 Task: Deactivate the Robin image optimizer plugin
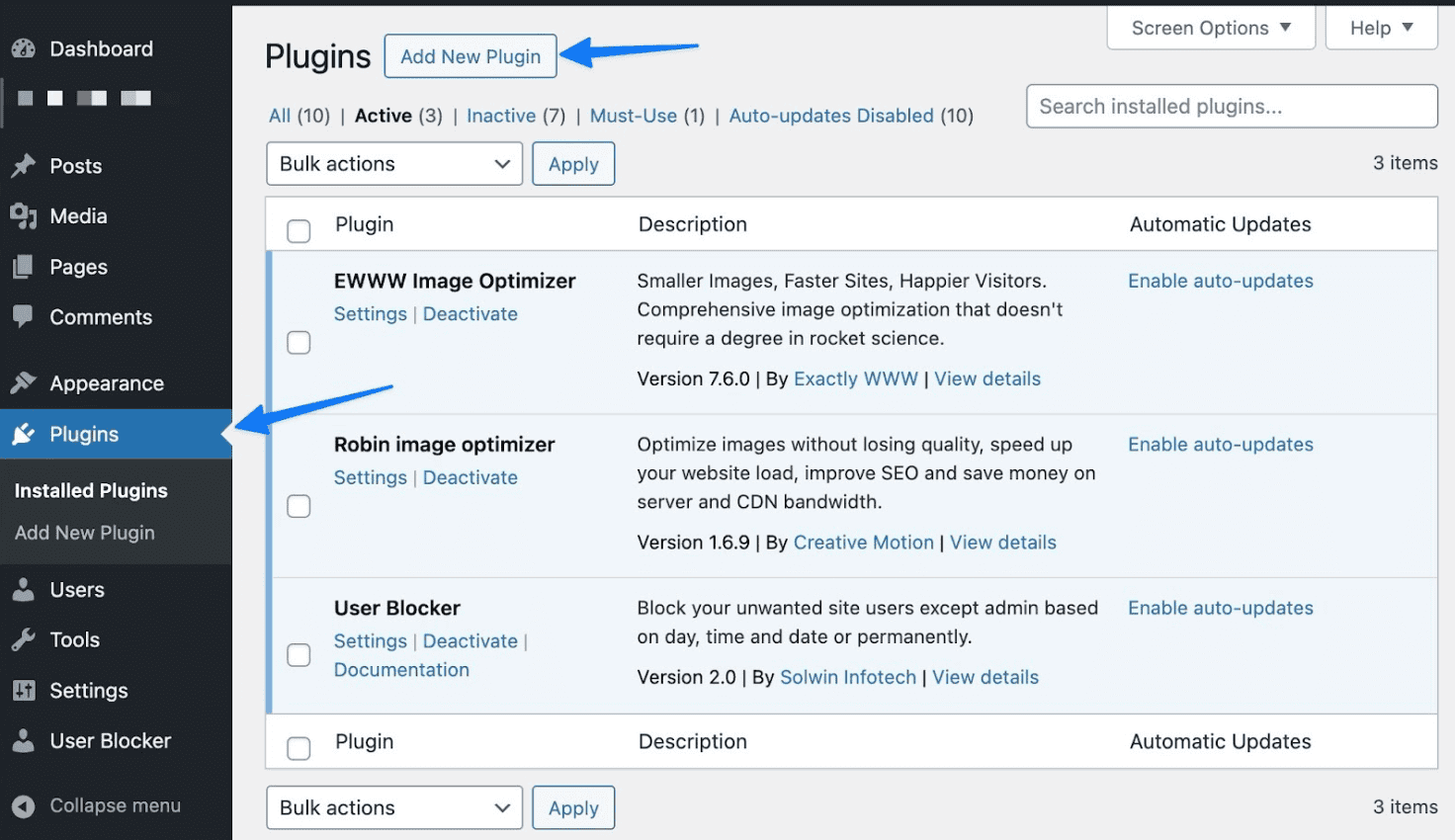point(471,477)
